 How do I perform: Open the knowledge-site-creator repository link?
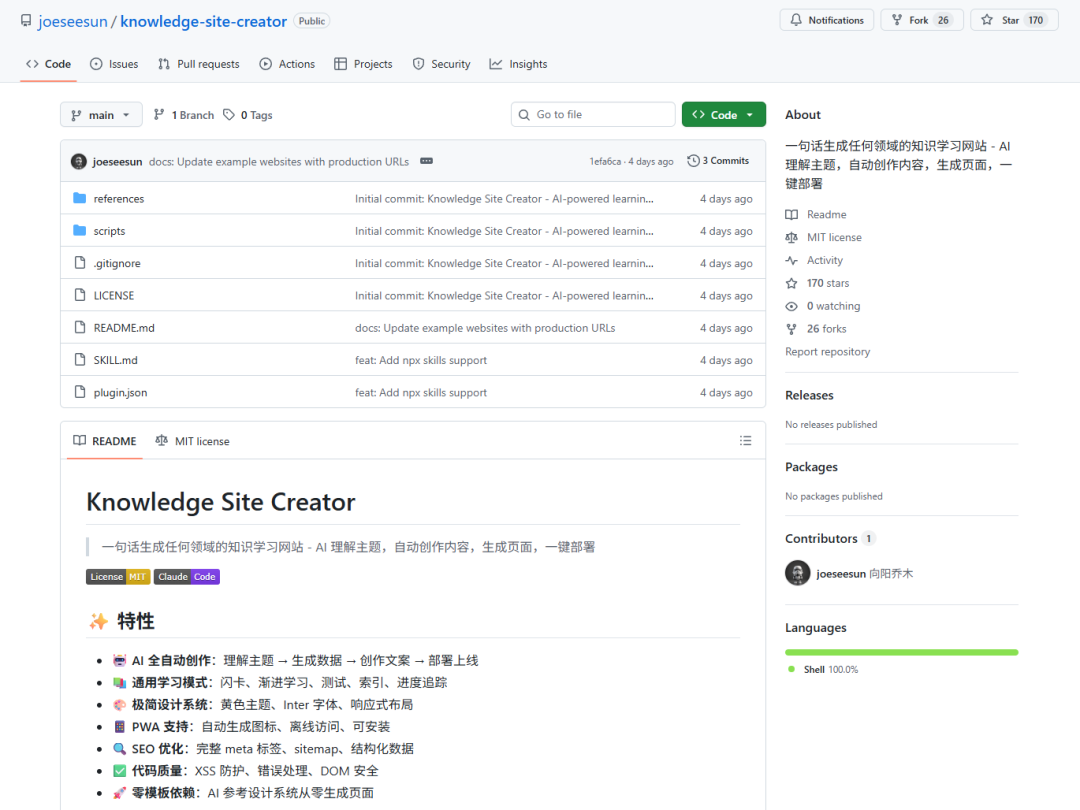point(203,21)
